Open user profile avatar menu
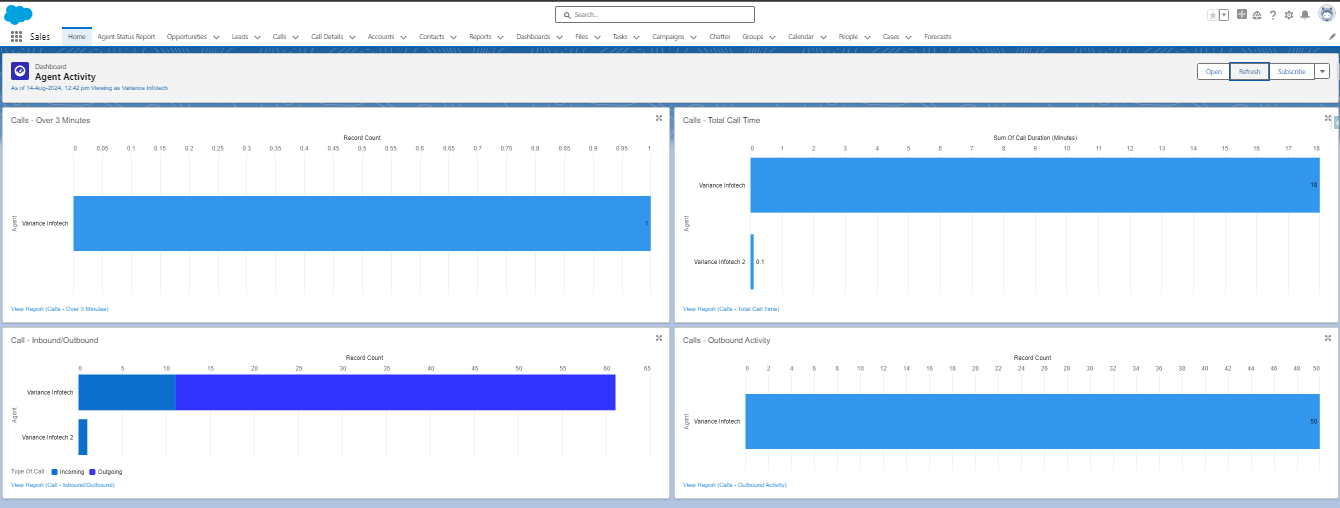This screenshot has width=1340, height=508. pyautogui.click(x=1326, y=14)
